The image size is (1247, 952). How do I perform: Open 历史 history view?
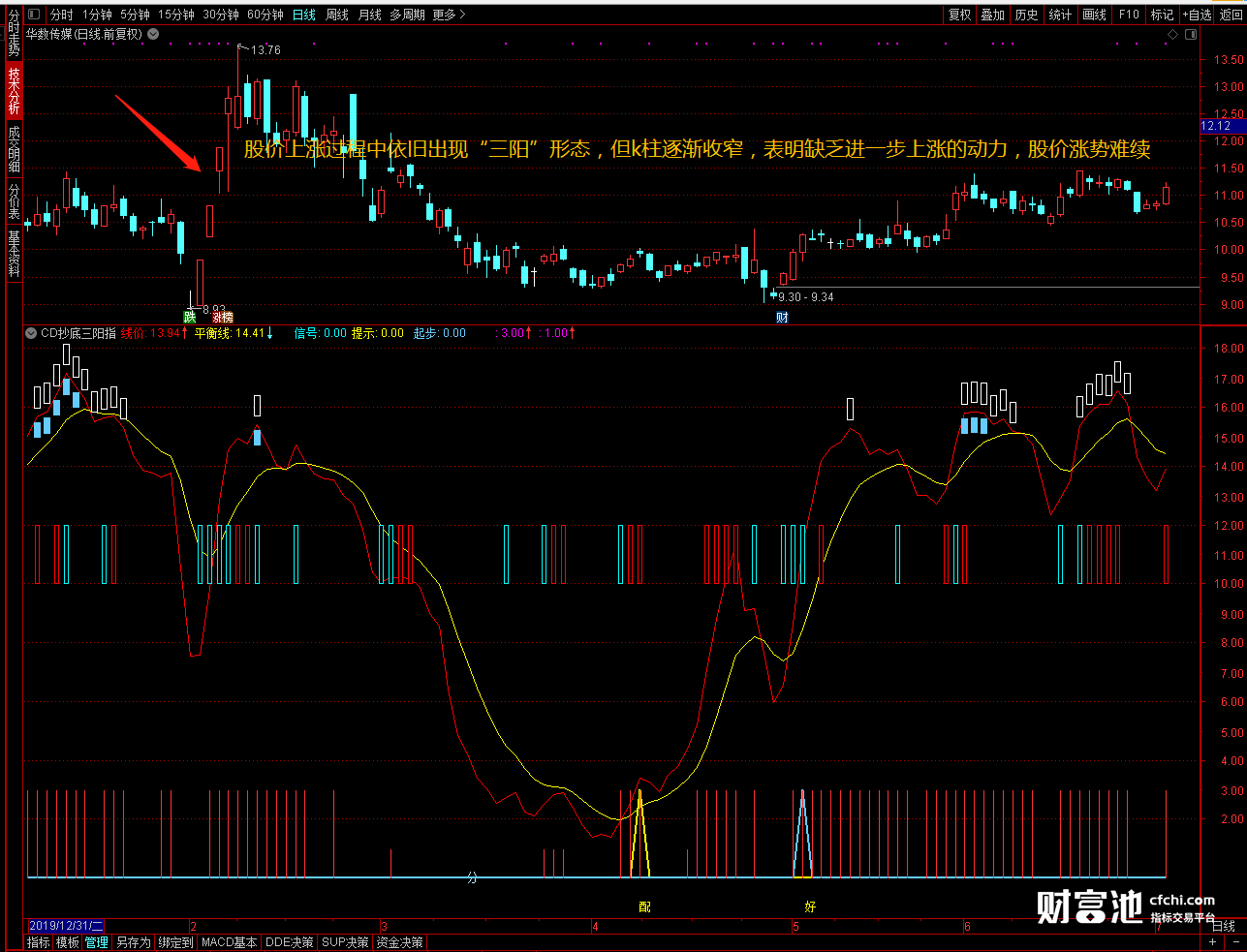click(x=1027, y=15)
